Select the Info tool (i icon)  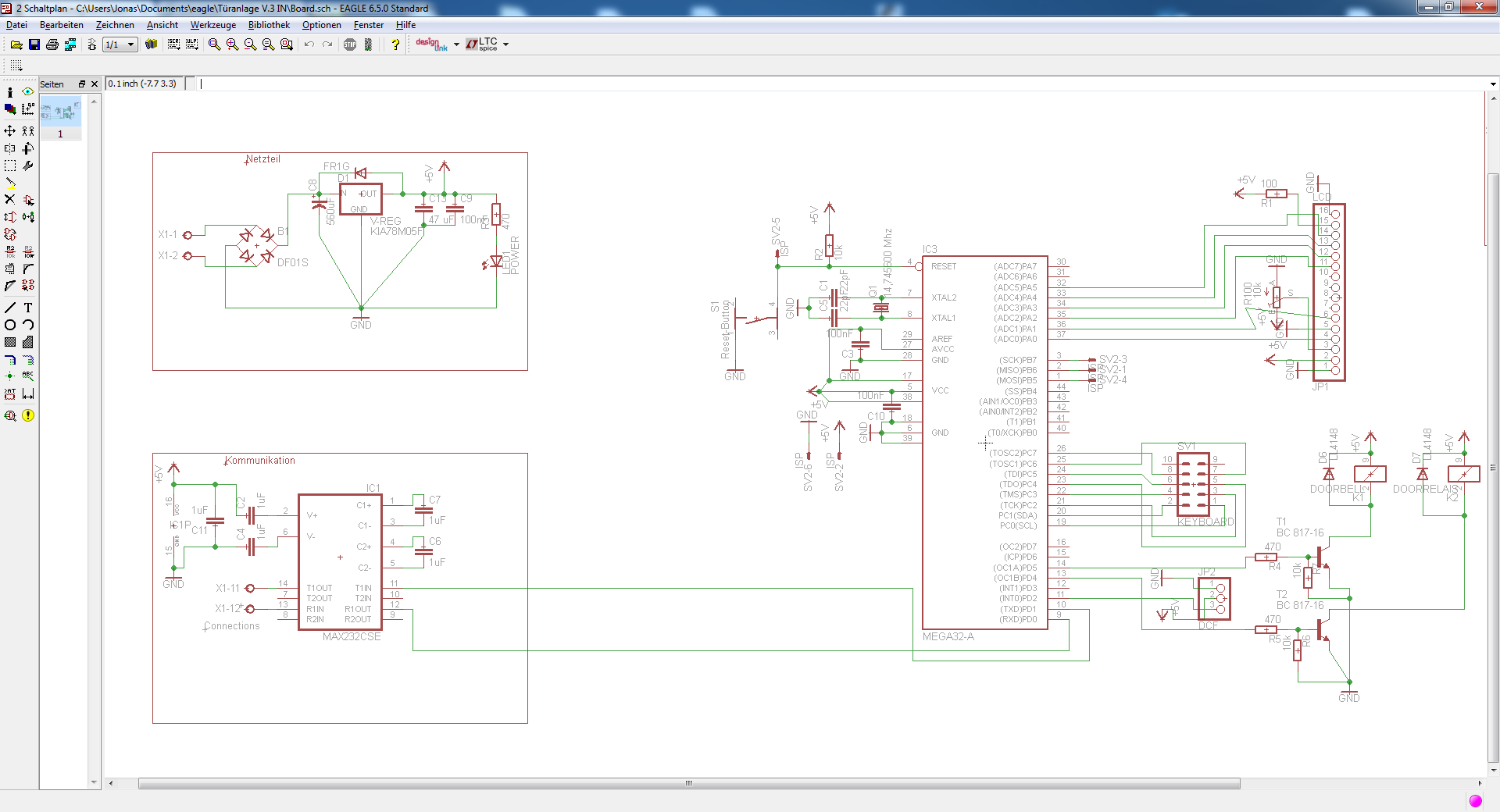tap(10, 92)
